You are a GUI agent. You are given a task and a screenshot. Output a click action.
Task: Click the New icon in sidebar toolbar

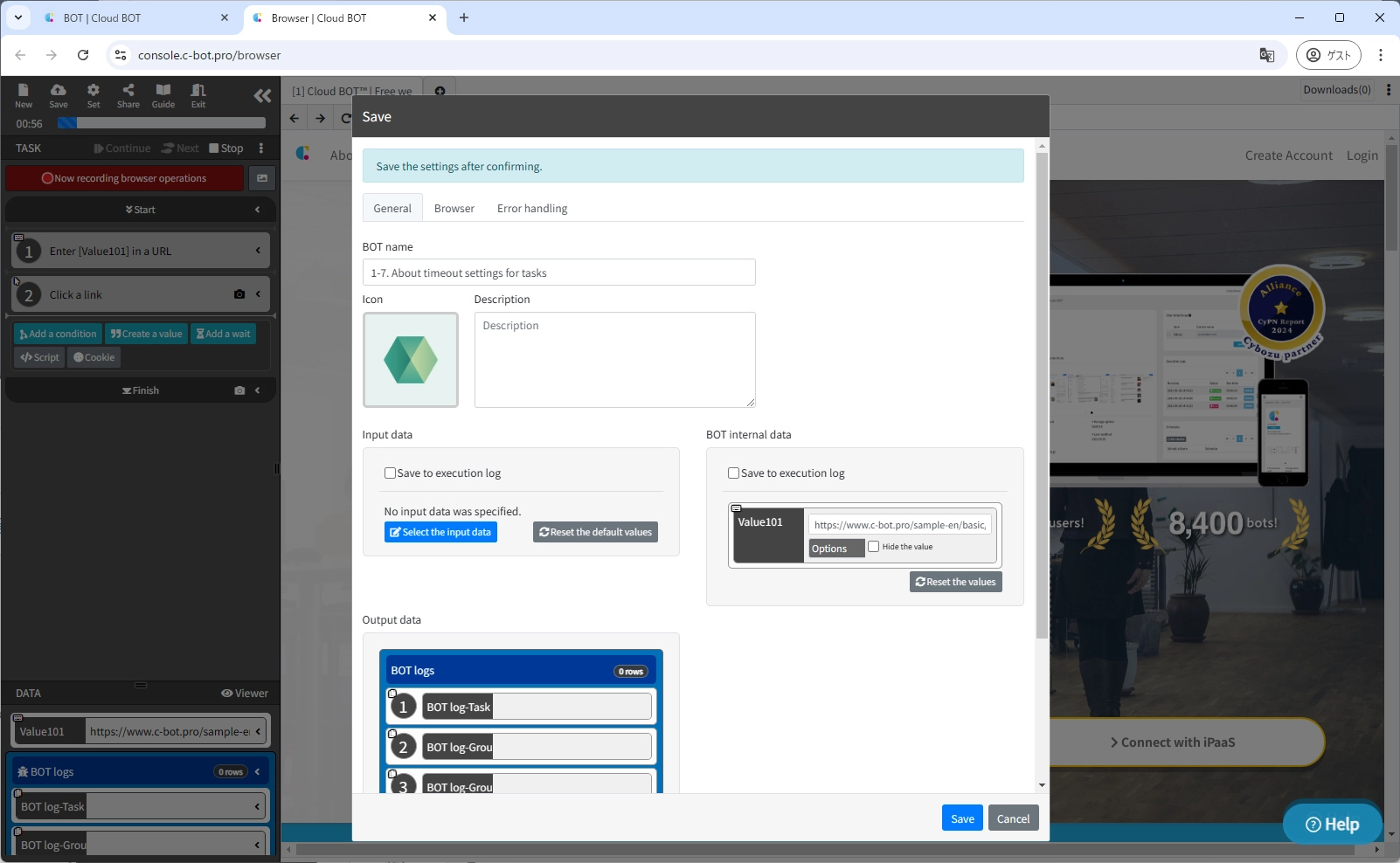click(x=24, y=95)
